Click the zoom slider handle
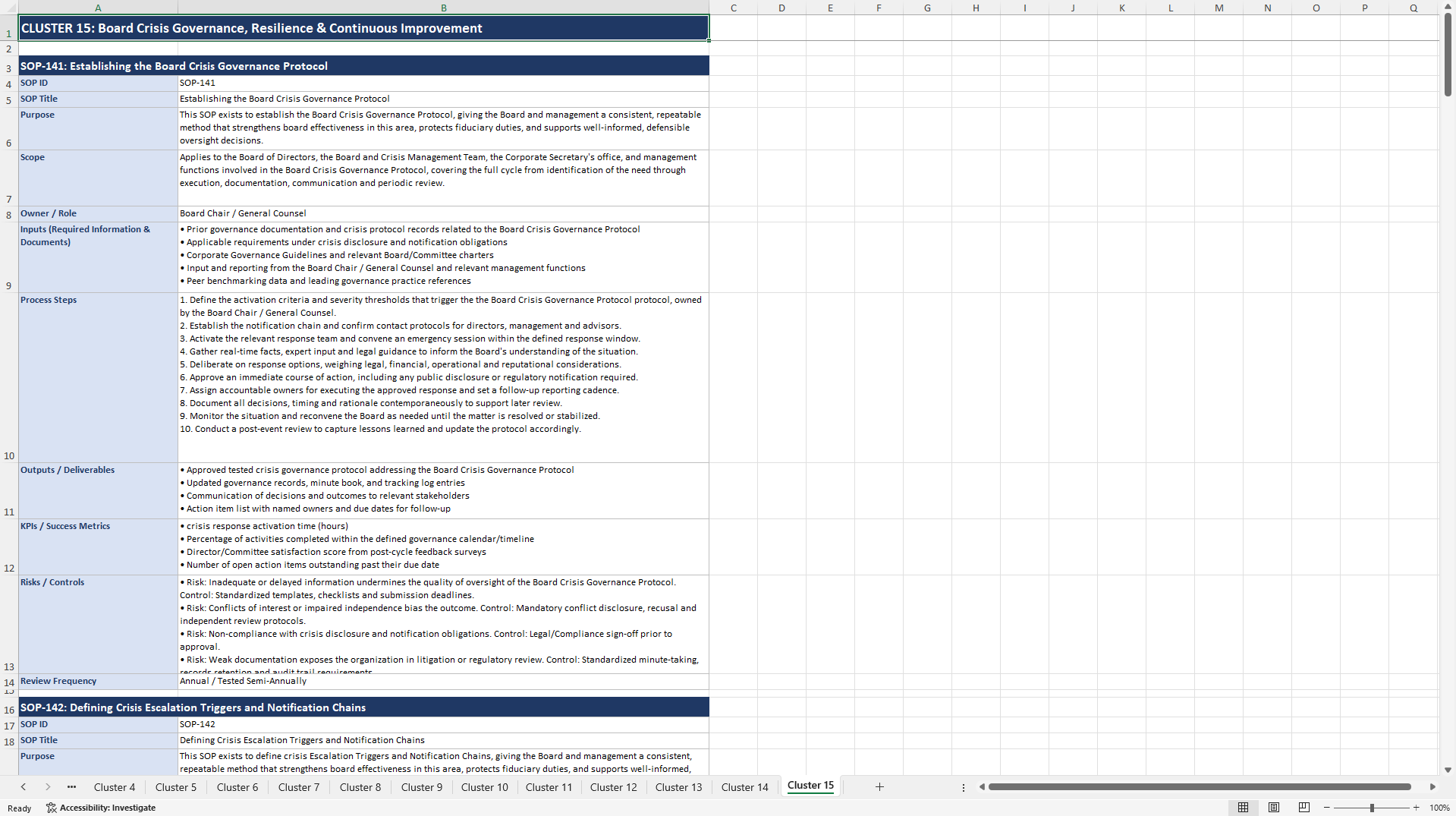 click(x=1372, y=808)
